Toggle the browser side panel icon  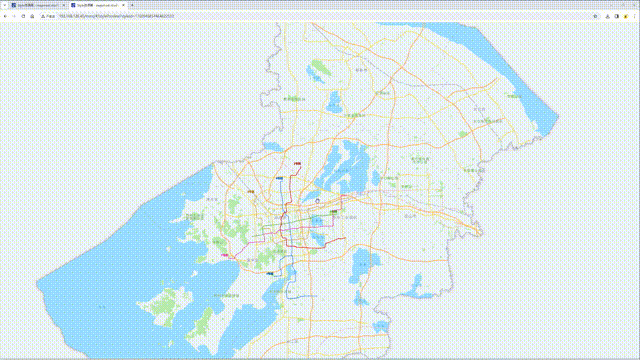click(616, 16)
